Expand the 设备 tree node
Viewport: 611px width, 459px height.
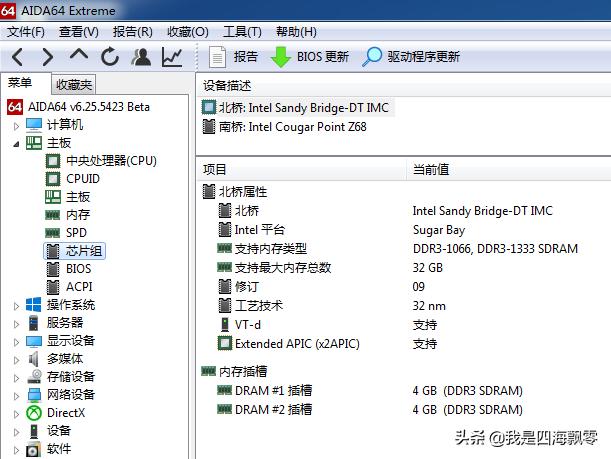pos(16,431)
